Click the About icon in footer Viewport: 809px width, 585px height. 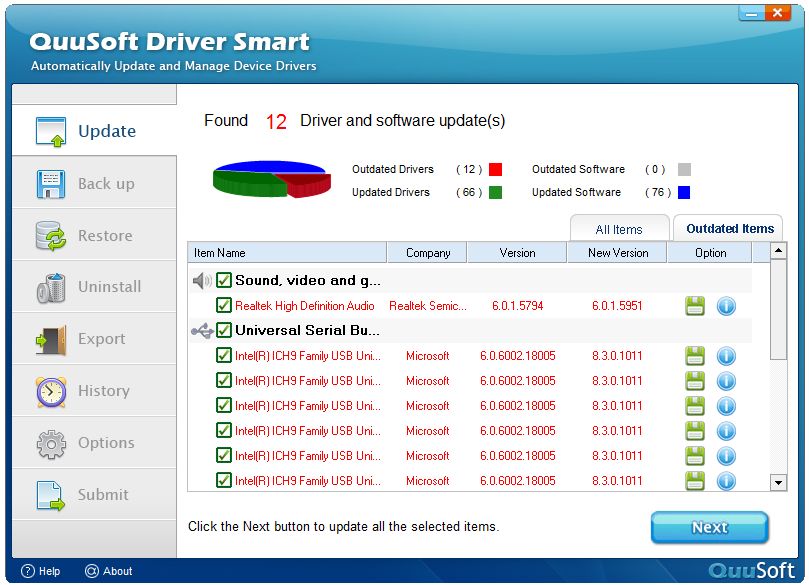[92, 571]
